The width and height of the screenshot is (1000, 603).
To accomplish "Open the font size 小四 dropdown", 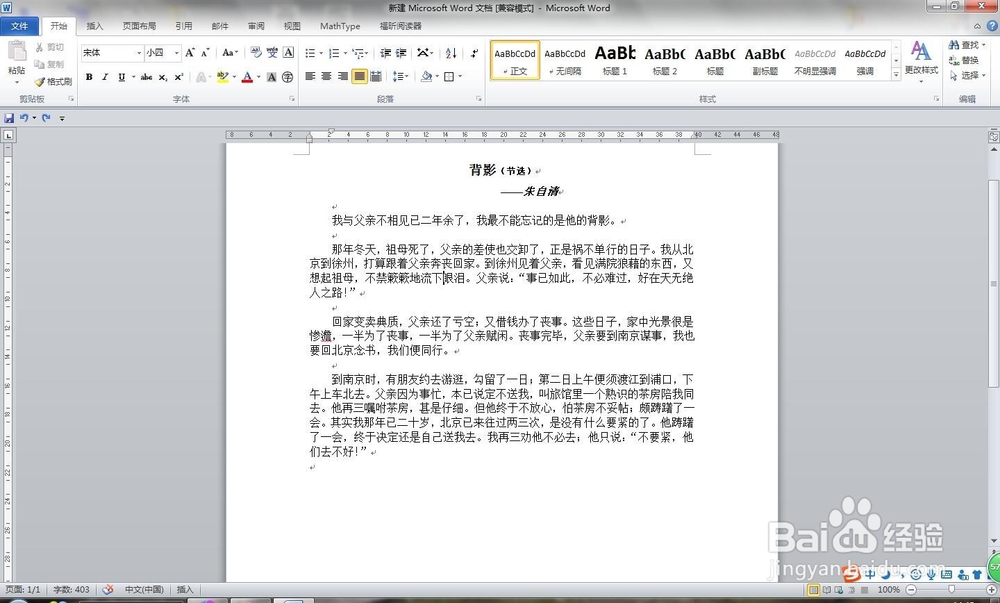I will (x=177, y=53).
